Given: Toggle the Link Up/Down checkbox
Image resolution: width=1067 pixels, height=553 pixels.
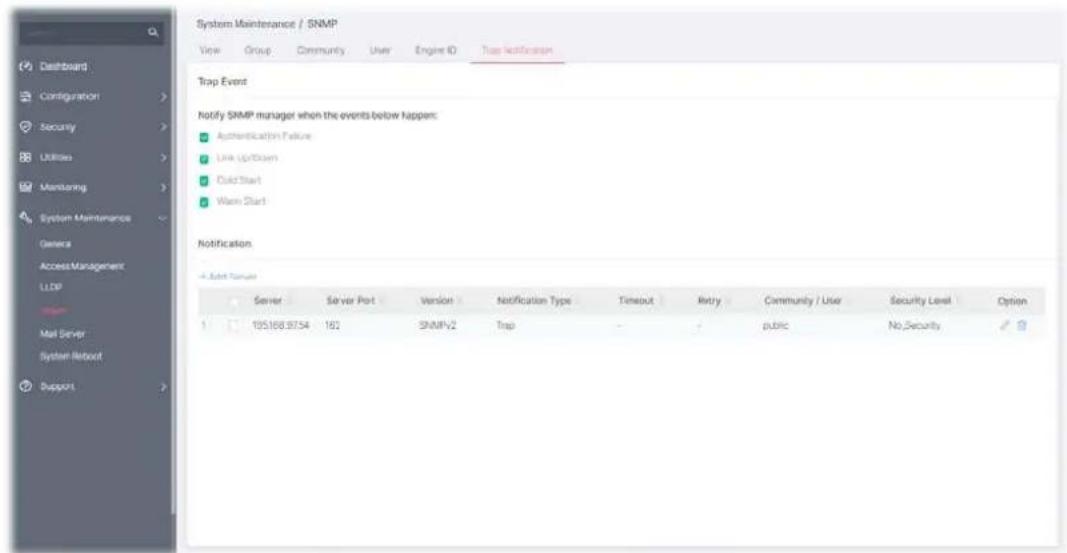Looking at the screenshot, I should click(x=204, y=159).
